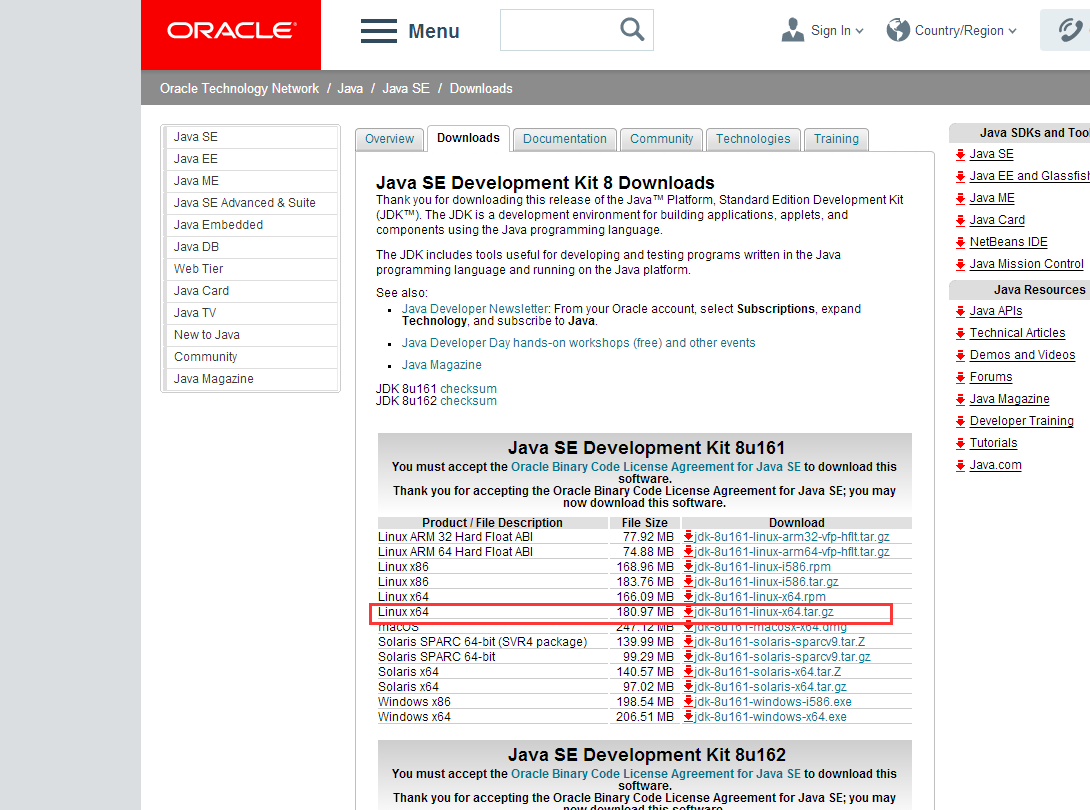
Task: Select Java TV in left sidebar
Action: pos(252,313)
